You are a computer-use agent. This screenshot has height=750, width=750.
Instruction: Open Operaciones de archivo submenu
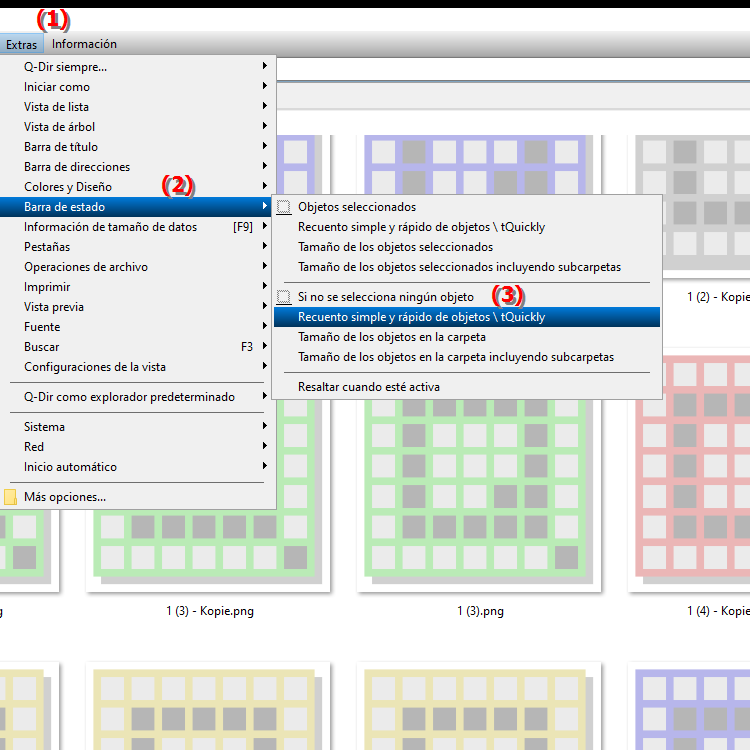(138, 267)
